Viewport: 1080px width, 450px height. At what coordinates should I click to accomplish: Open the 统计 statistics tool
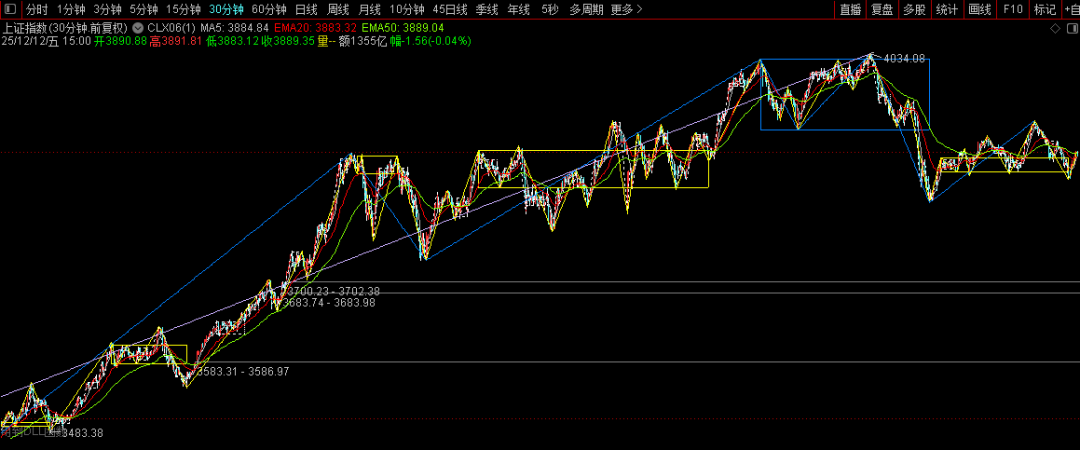946,10
